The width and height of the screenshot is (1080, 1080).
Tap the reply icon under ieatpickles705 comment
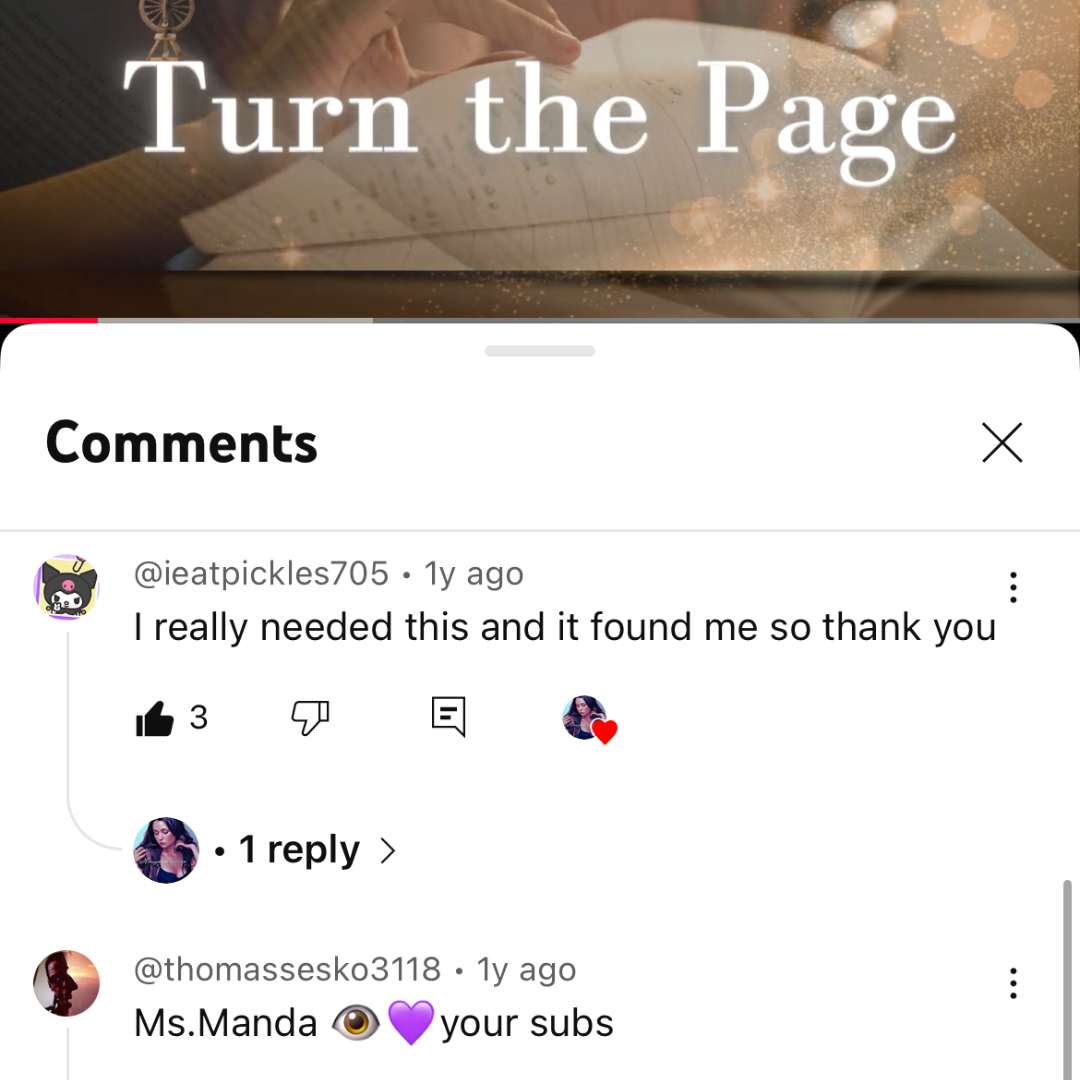[448, 717]
